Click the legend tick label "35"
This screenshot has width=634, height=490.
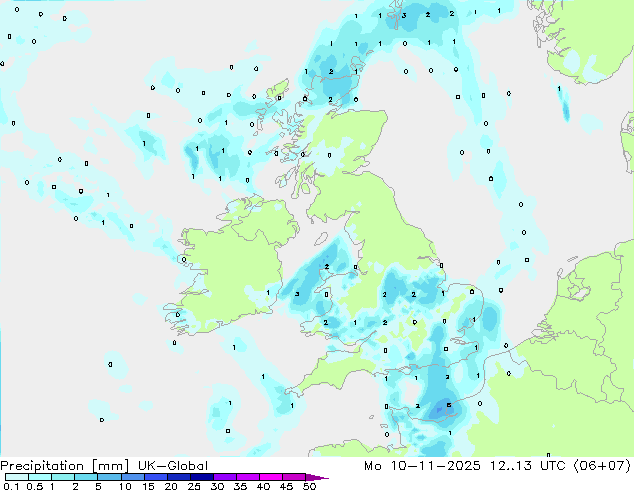[x=240, y=486]
